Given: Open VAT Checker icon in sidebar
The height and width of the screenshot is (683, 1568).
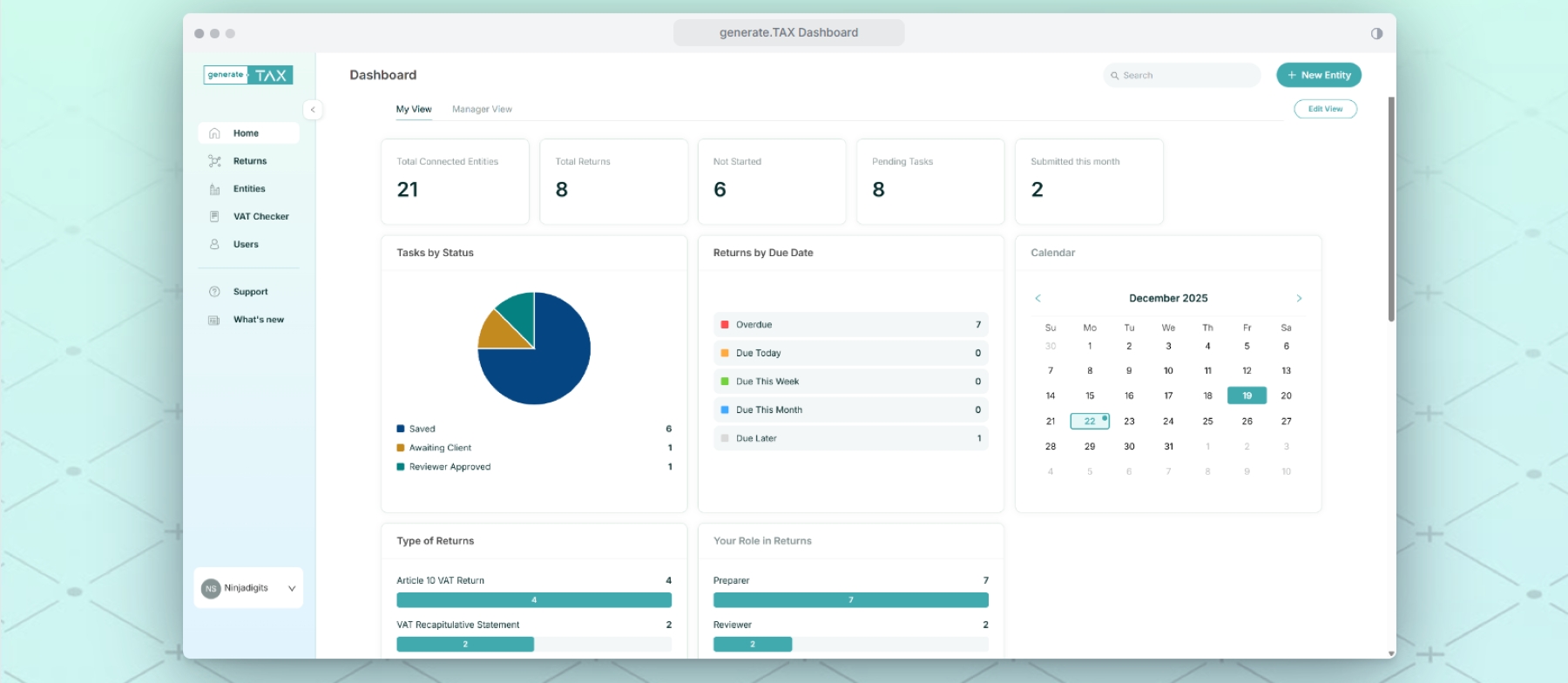Looking at the screenshot, I should point(214,216).
